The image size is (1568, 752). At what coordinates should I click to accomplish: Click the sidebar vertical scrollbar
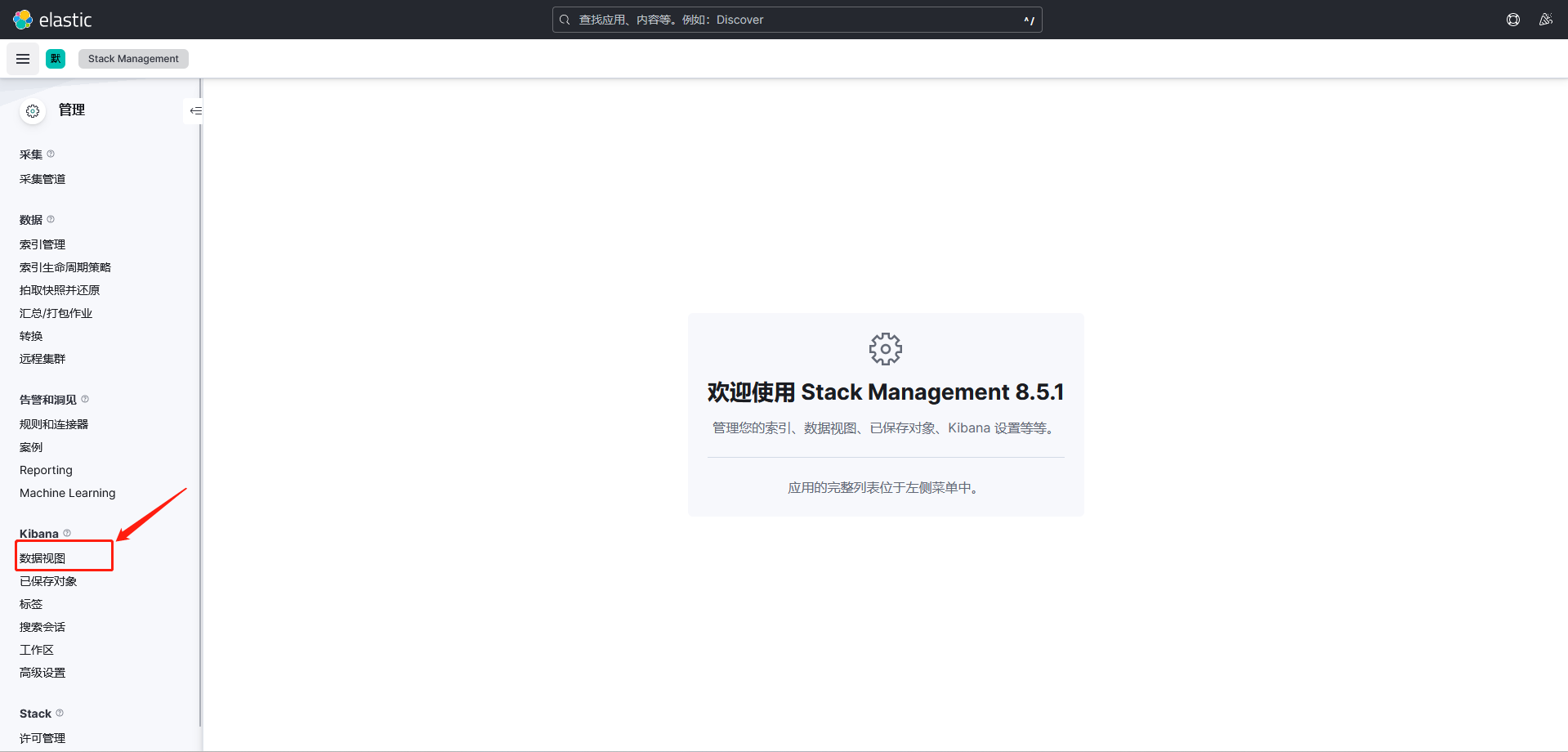tap(200, 402)
